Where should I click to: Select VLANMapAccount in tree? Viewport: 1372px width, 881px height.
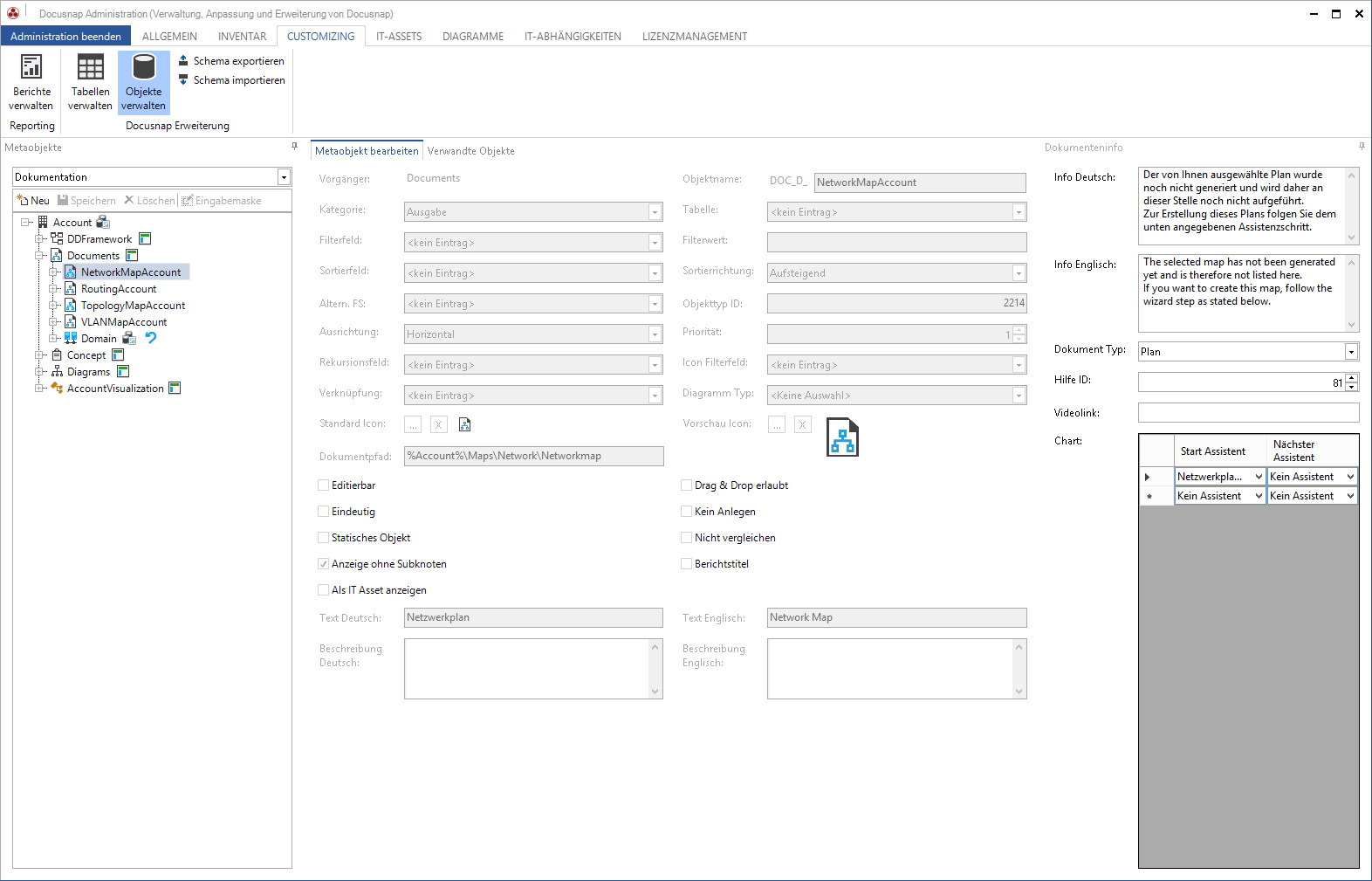pyautogui.click(x=124, y=322)
